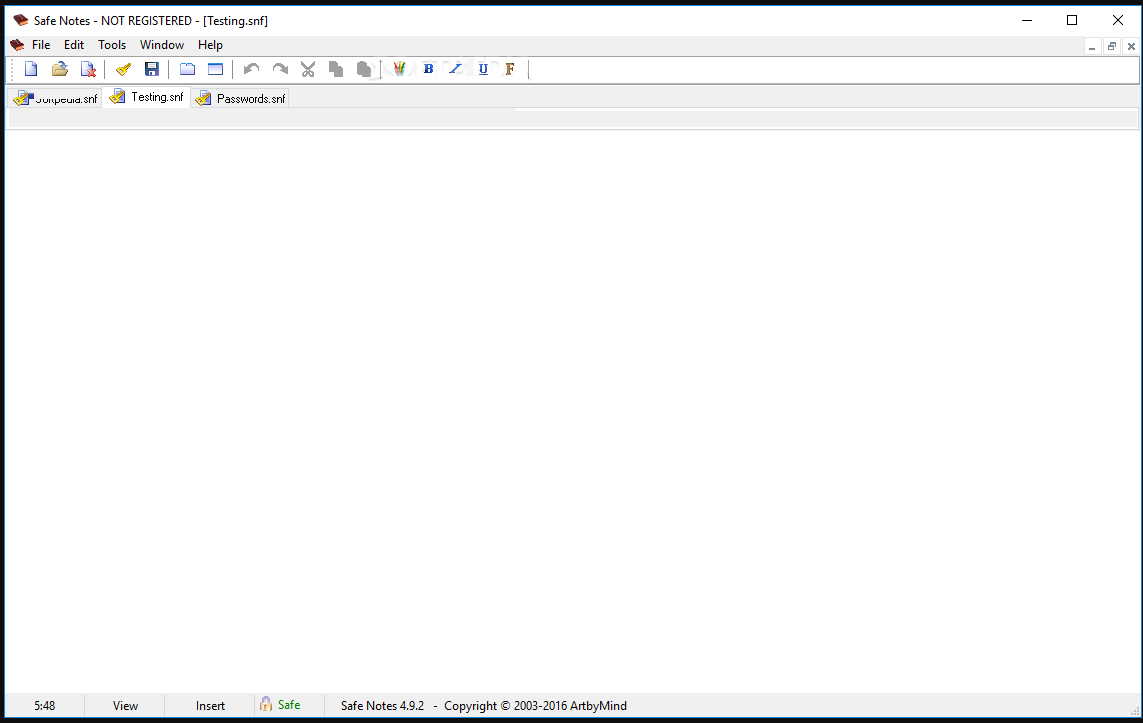The image size is (1143, 723).
Task: Click inside the empty note text area
Action: (x=570, y=400)
